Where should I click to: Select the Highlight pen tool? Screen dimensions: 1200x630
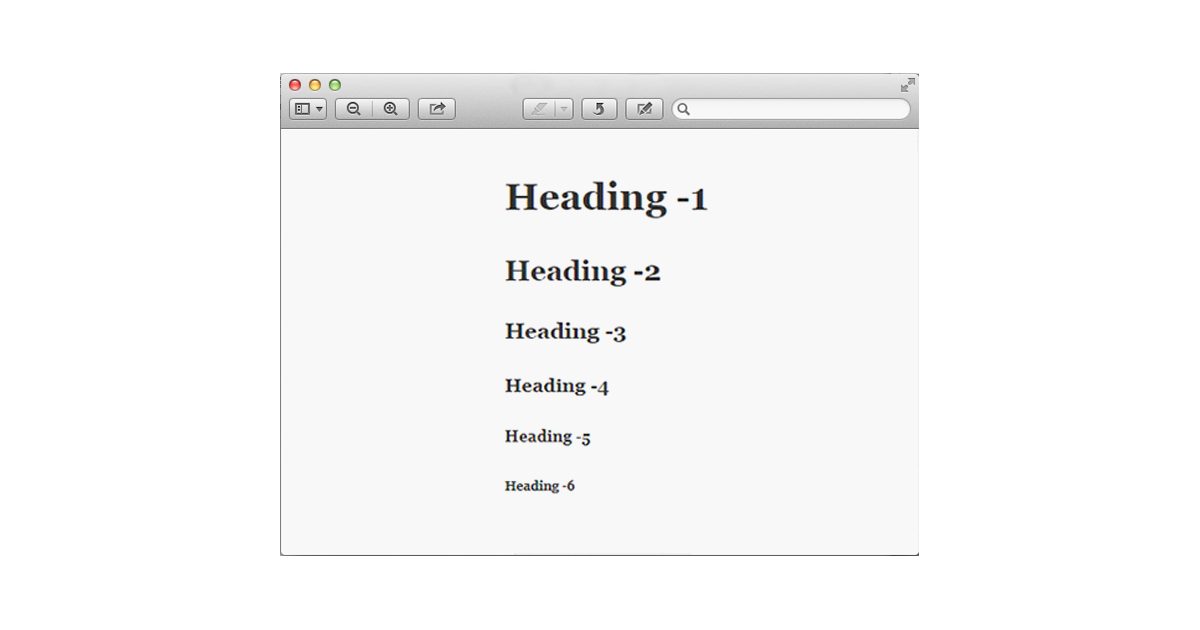[x=540, y=109]
